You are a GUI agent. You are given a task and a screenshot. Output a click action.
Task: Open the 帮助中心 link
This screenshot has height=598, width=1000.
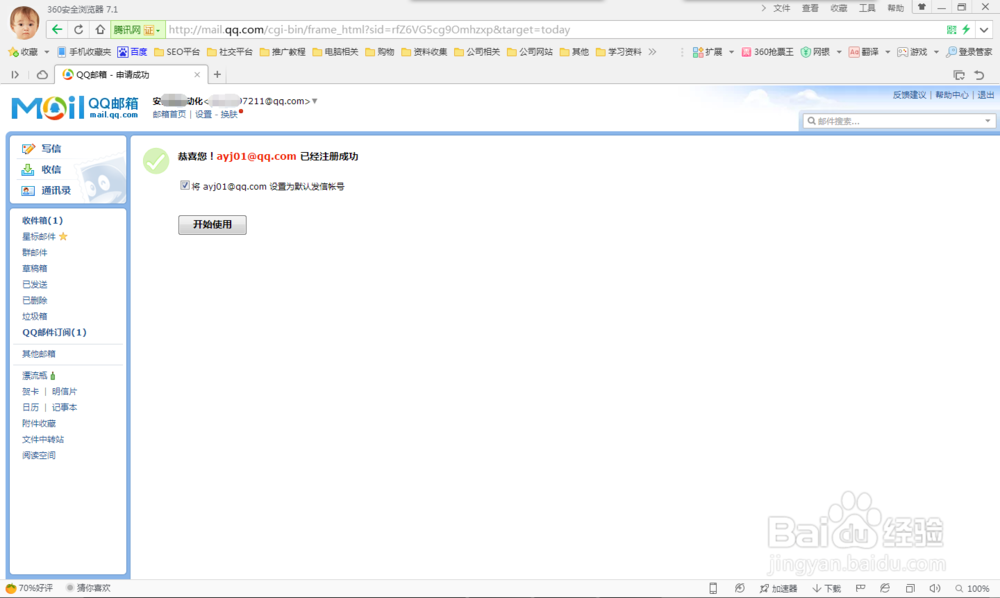952,95
